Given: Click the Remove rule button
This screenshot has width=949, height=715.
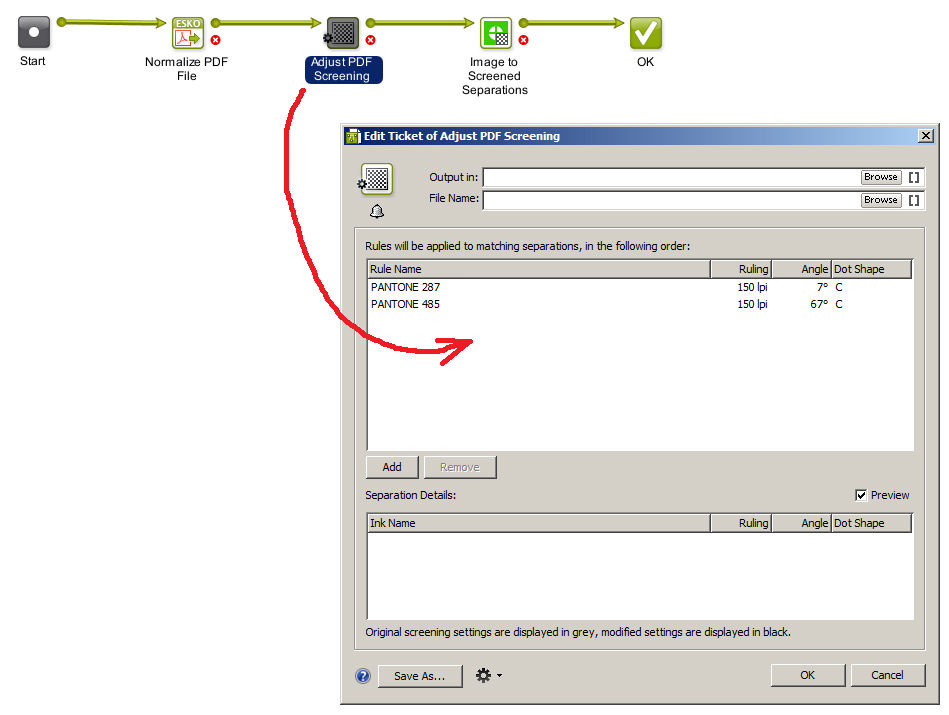Looking at the screenshot, I should (460, 467).
